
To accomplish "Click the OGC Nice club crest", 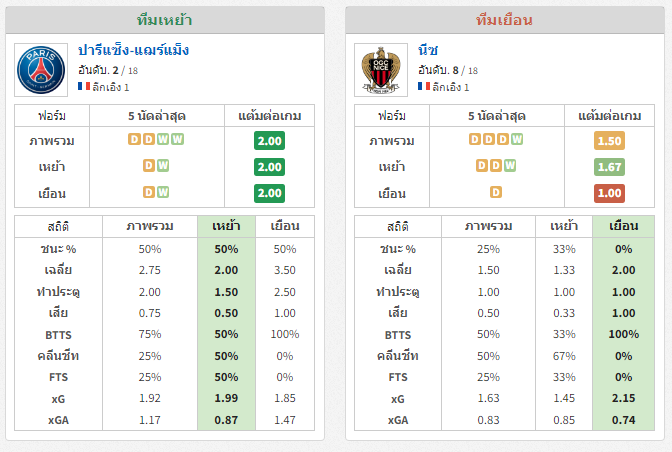I will [381, 70].
